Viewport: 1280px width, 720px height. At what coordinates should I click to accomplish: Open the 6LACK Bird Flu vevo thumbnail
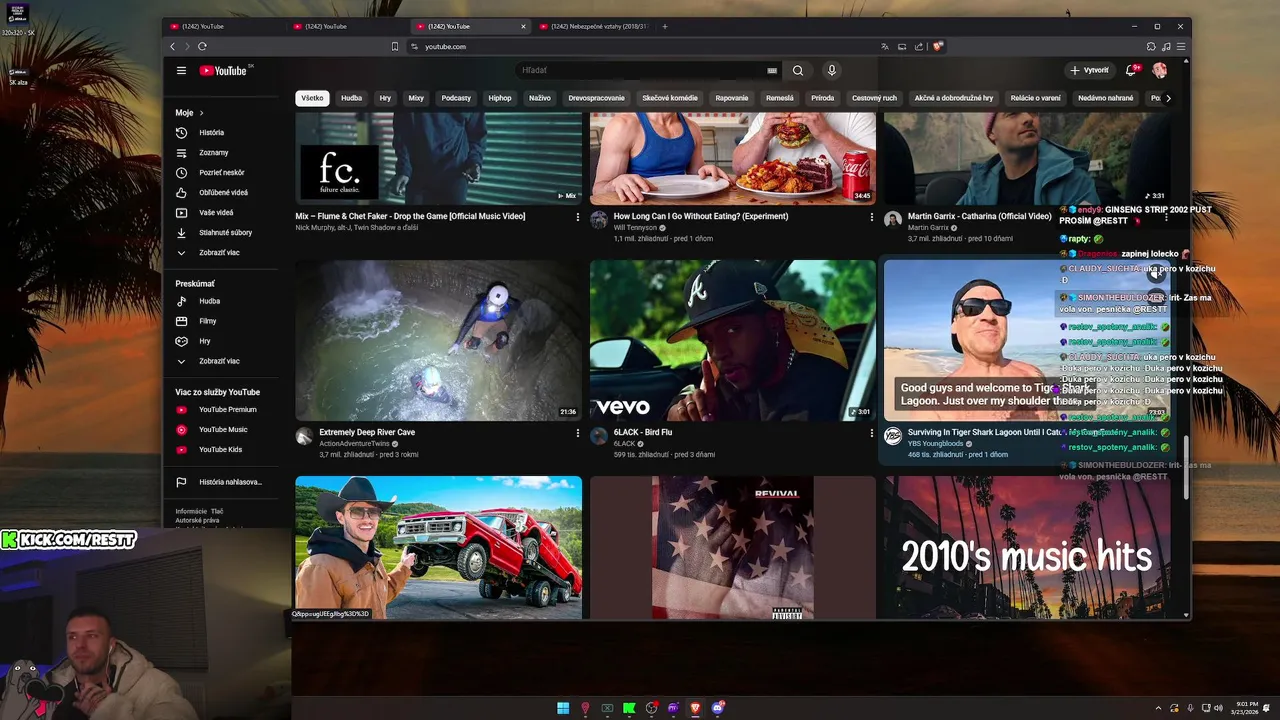[x=732, y=340]
